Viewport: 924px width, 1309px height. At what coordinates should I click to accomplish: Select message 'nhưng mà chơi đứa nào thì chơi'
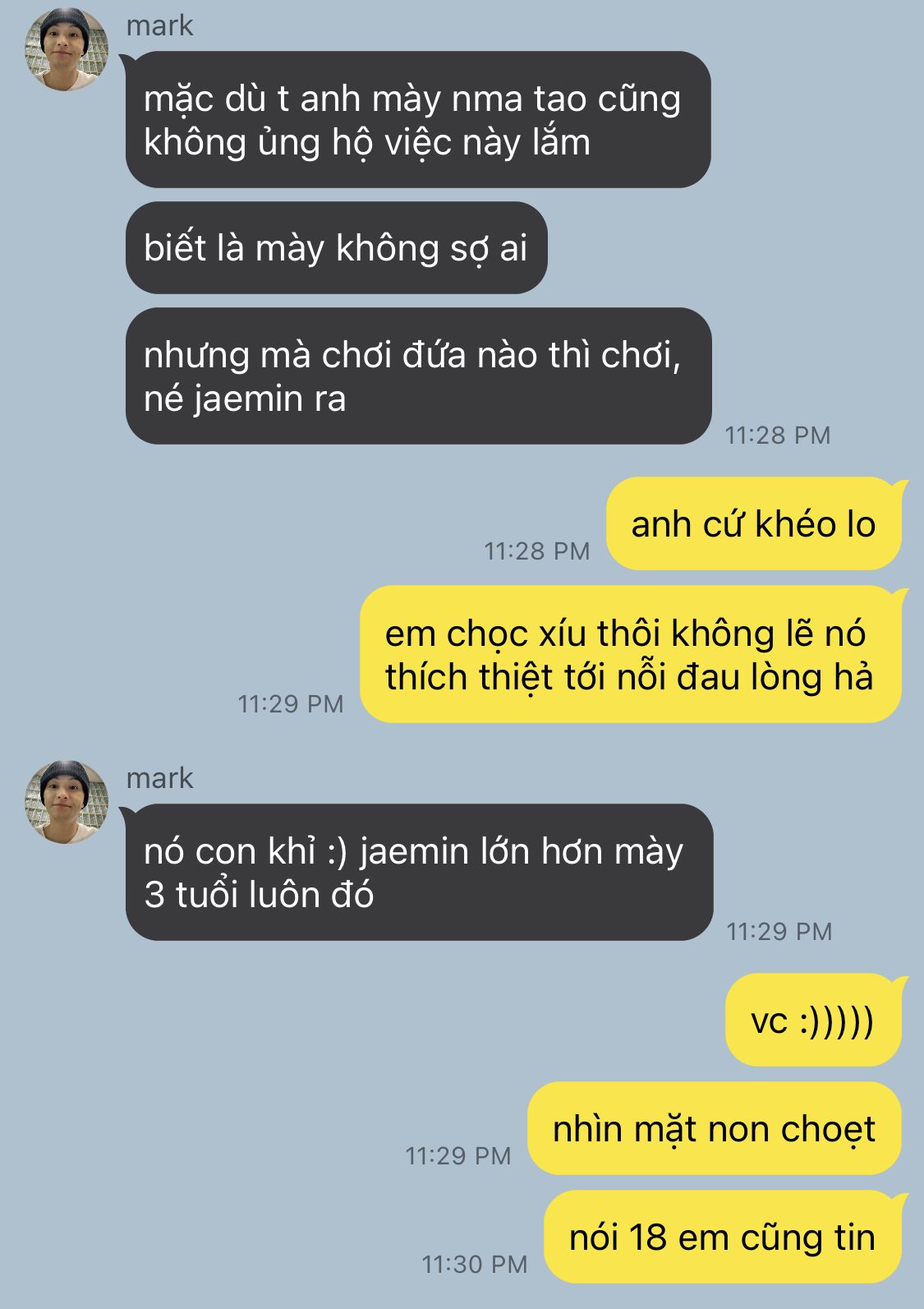point(418,376)
